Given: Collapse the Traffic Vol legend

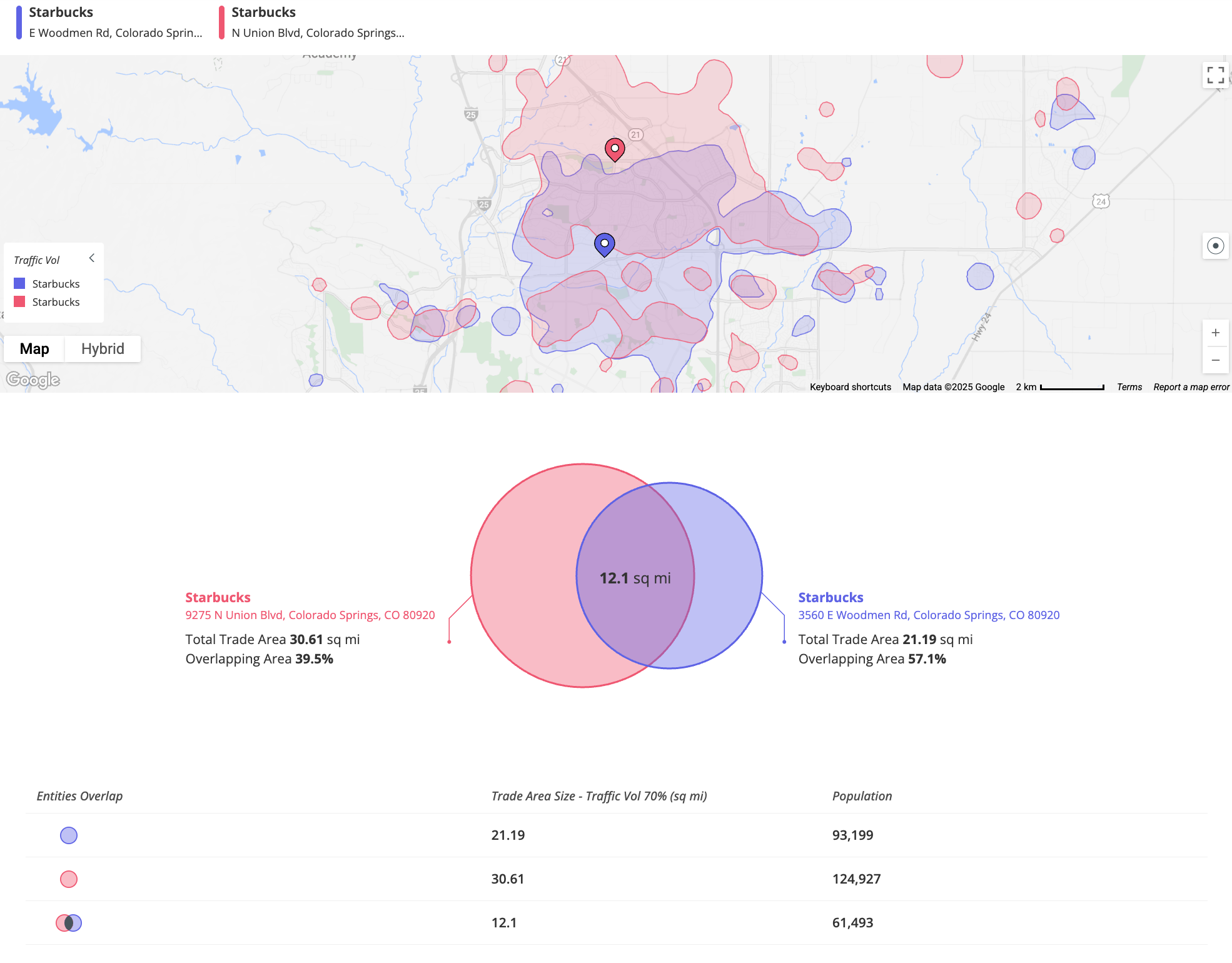Looking at the screenshot, I should tap(92, 258).
